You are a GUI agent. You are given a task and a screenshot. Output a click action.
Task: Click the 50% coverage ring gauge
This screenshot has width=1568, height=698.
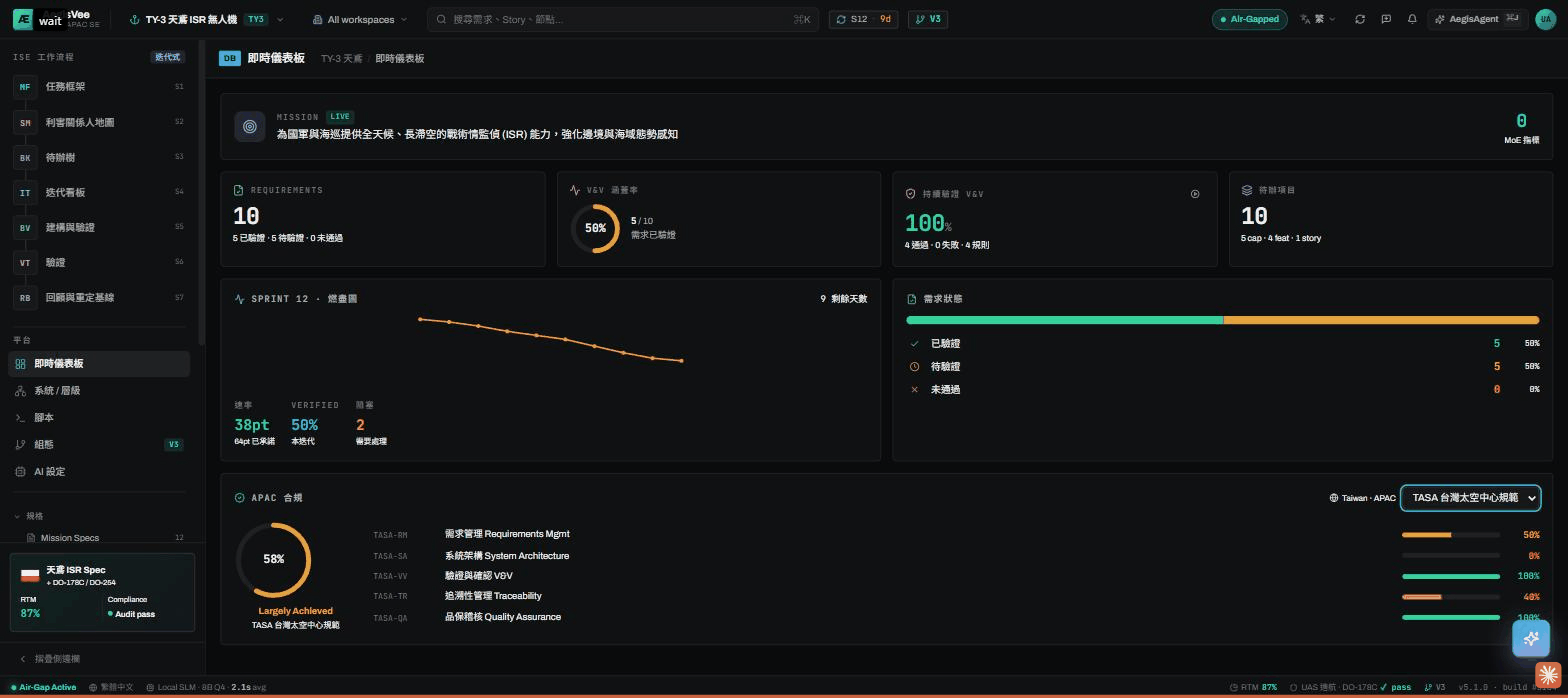(x=595, y=228)
